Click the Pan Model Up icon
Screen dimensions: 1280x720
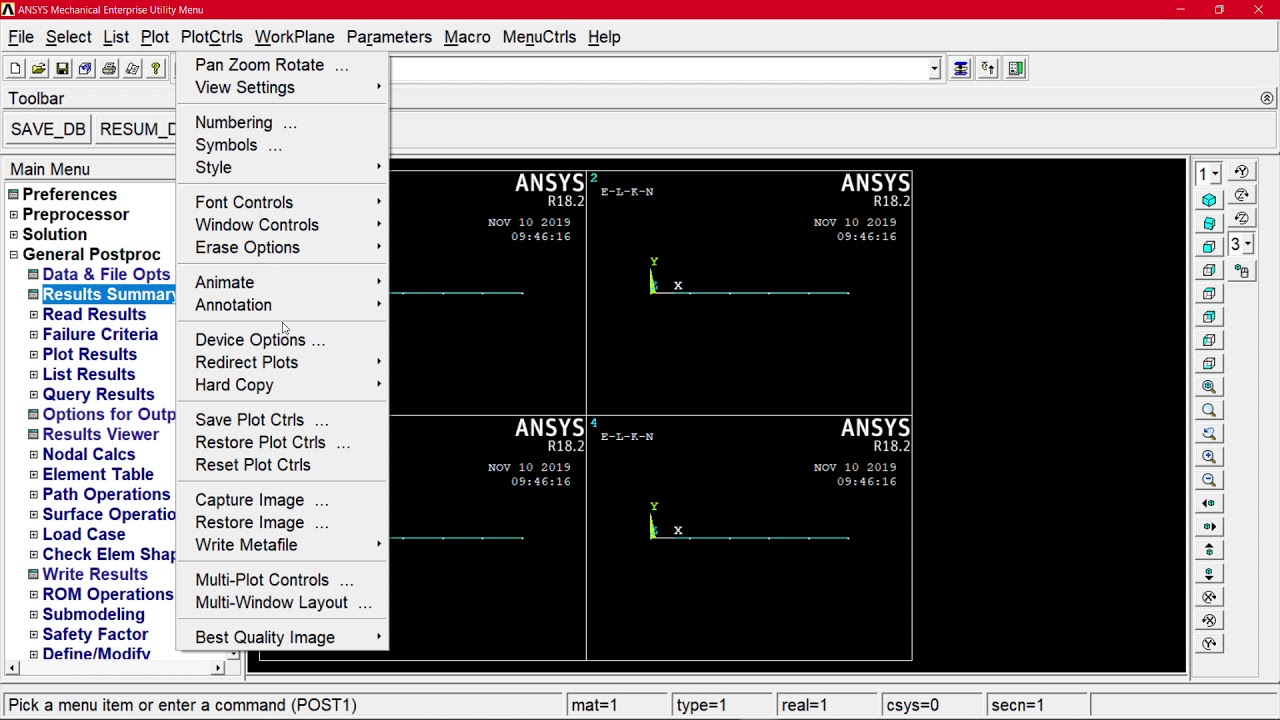1209,550
